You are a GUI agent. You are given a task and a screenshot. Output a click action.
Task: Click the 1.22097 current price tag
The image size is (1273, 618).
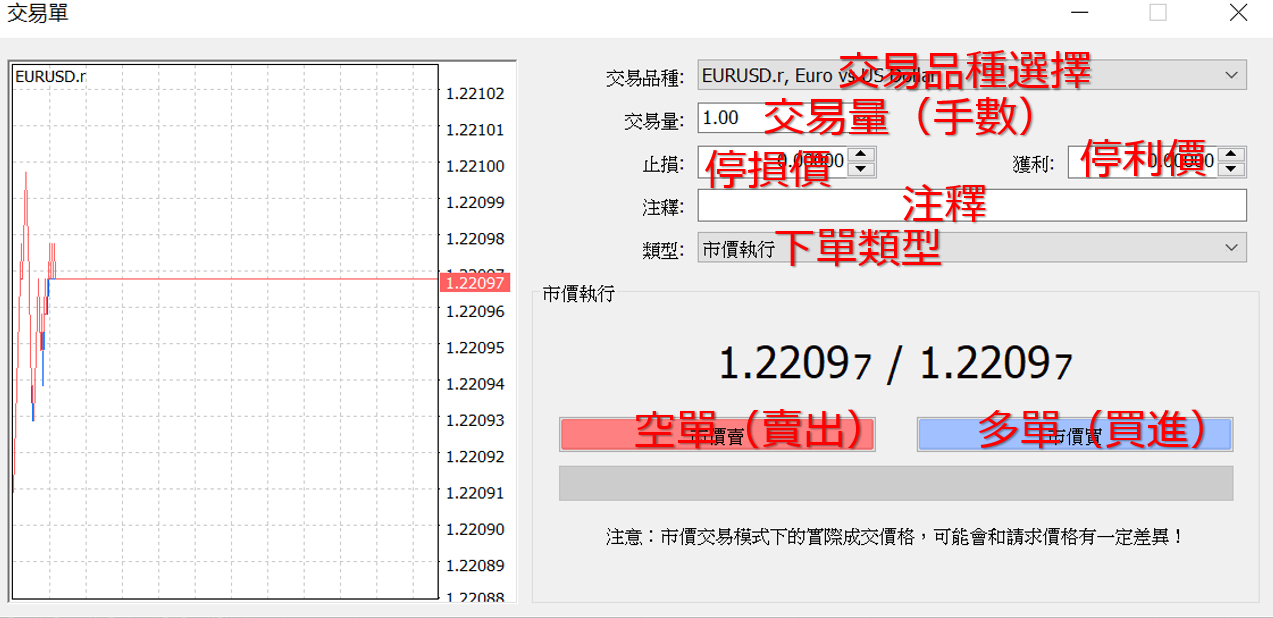tap(474, 283)
